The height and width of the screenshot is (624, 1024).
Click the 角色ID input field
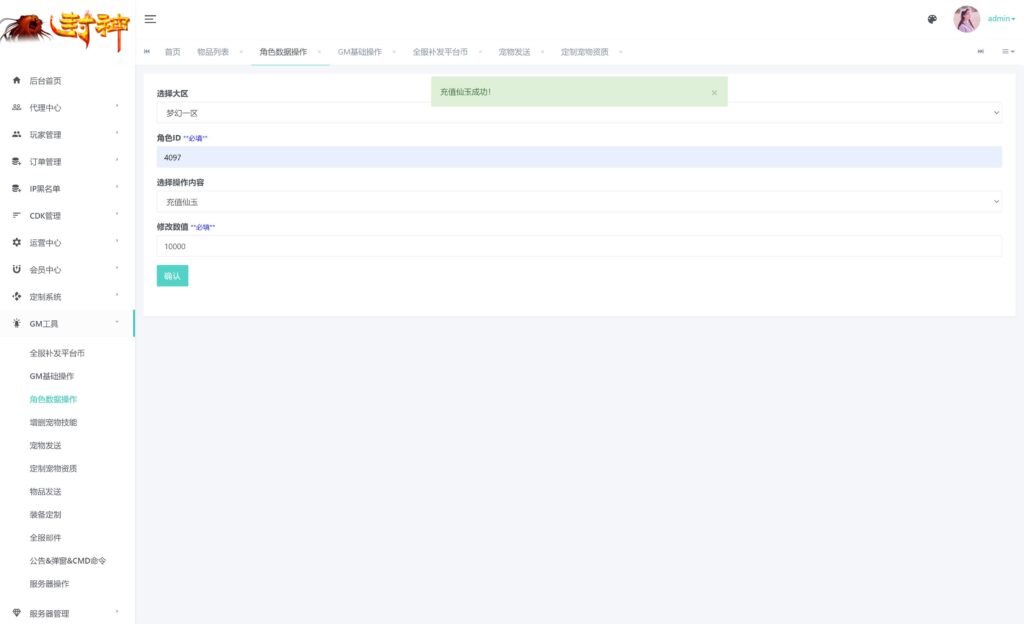(x=579, y=157)
